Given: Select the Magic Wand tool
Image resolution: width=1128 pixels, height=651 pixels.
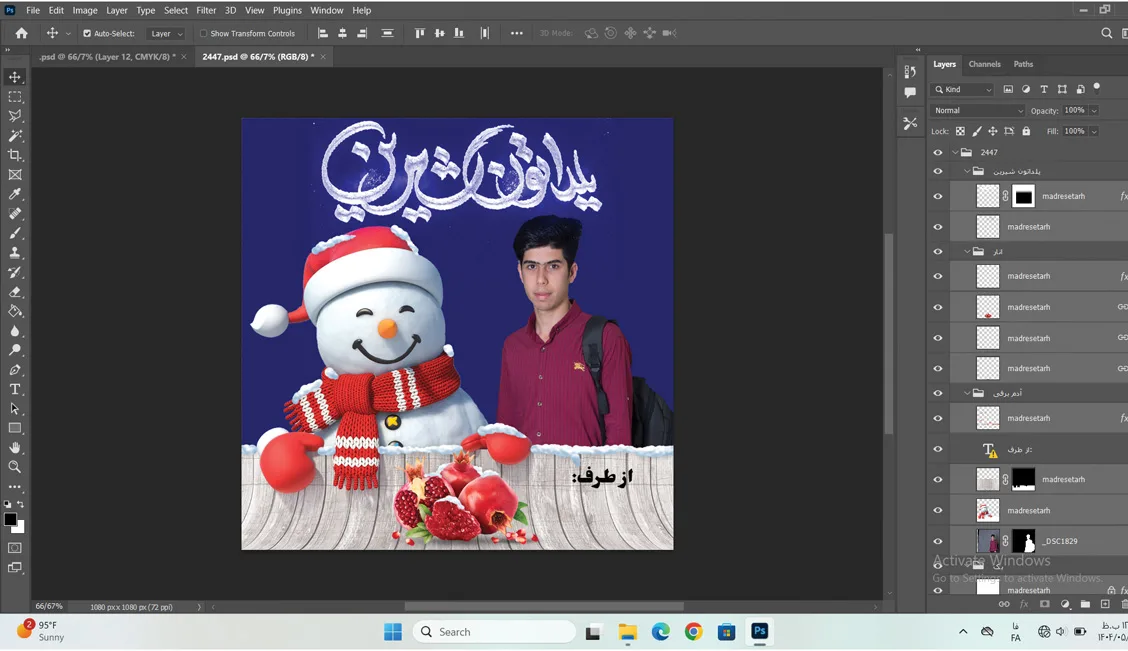Looking at the screenshot, I should pyautogui.click(x=14, y=135).
